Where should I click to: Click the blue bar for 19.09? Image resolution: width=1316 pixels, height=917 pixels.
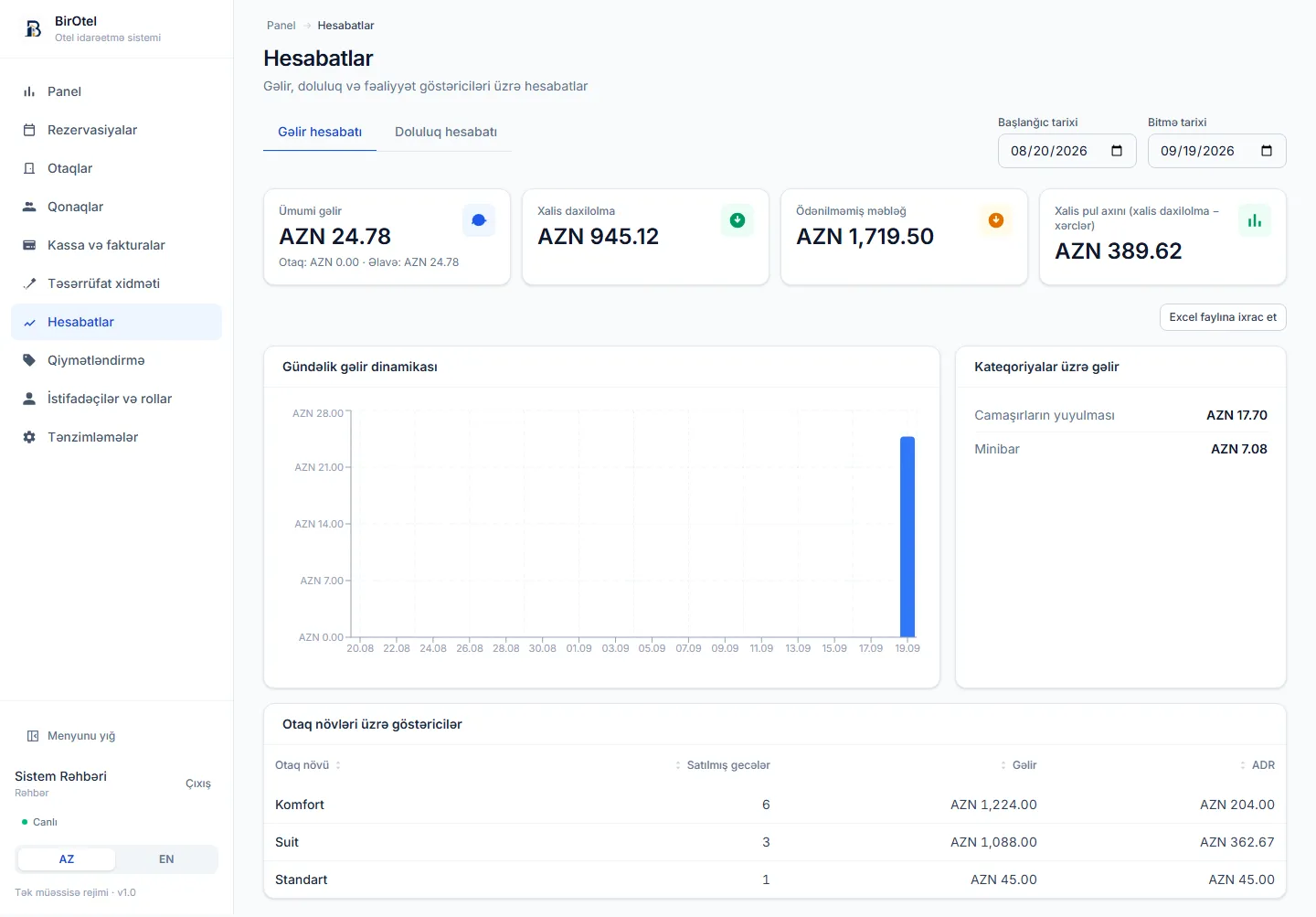pos(907,537)
